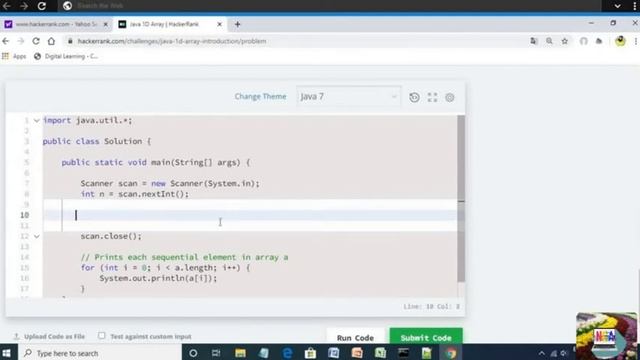Open Cortana circle in taskbar

pos(193,353)
